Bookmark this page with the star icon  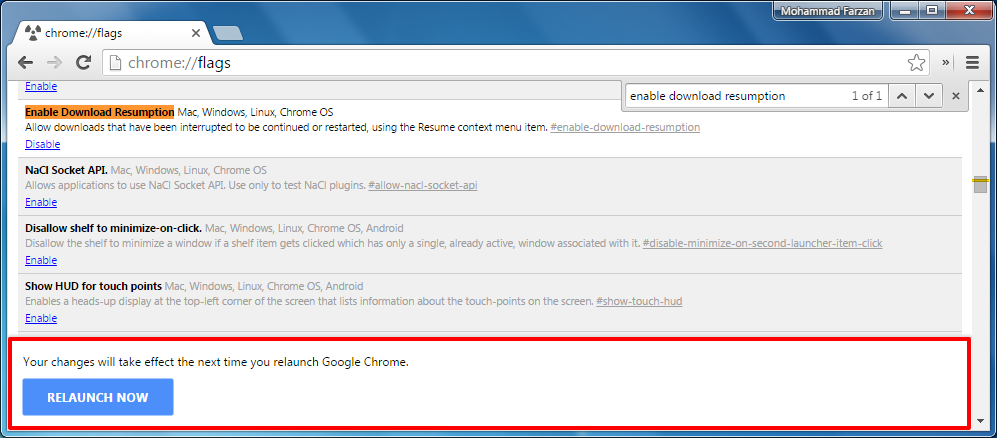(916, 62)
